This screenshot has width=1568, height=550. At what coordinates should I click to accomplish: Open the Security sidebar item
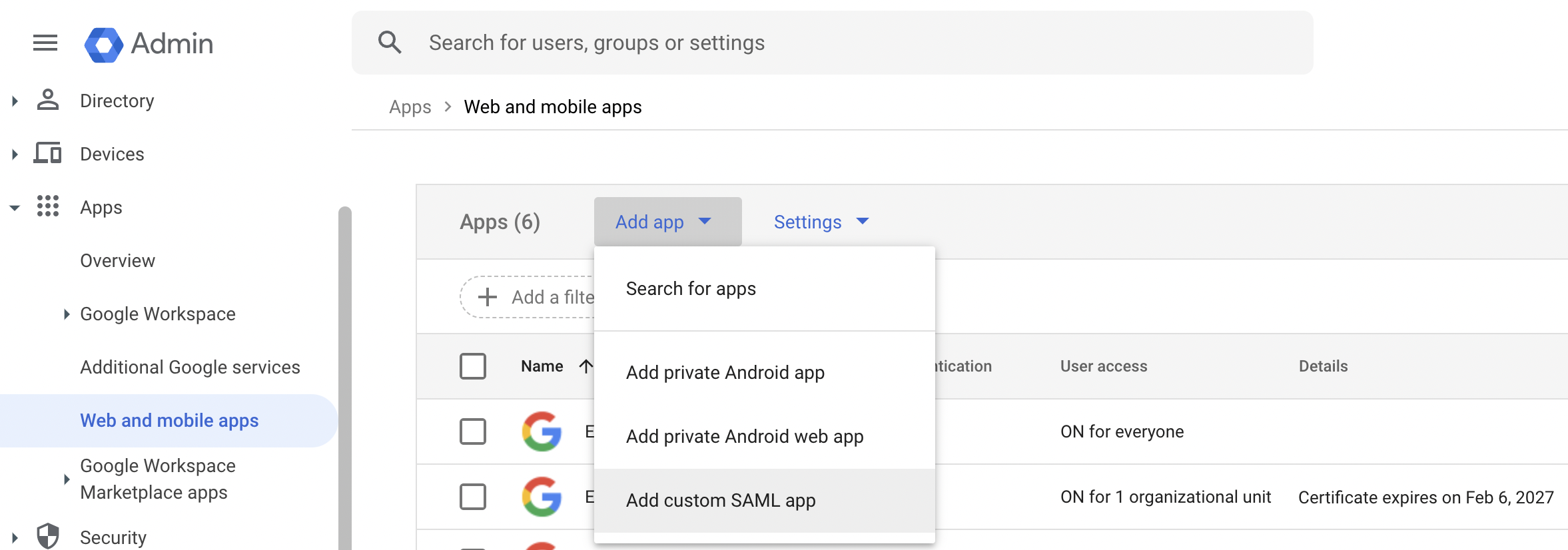tap(113, 538)
